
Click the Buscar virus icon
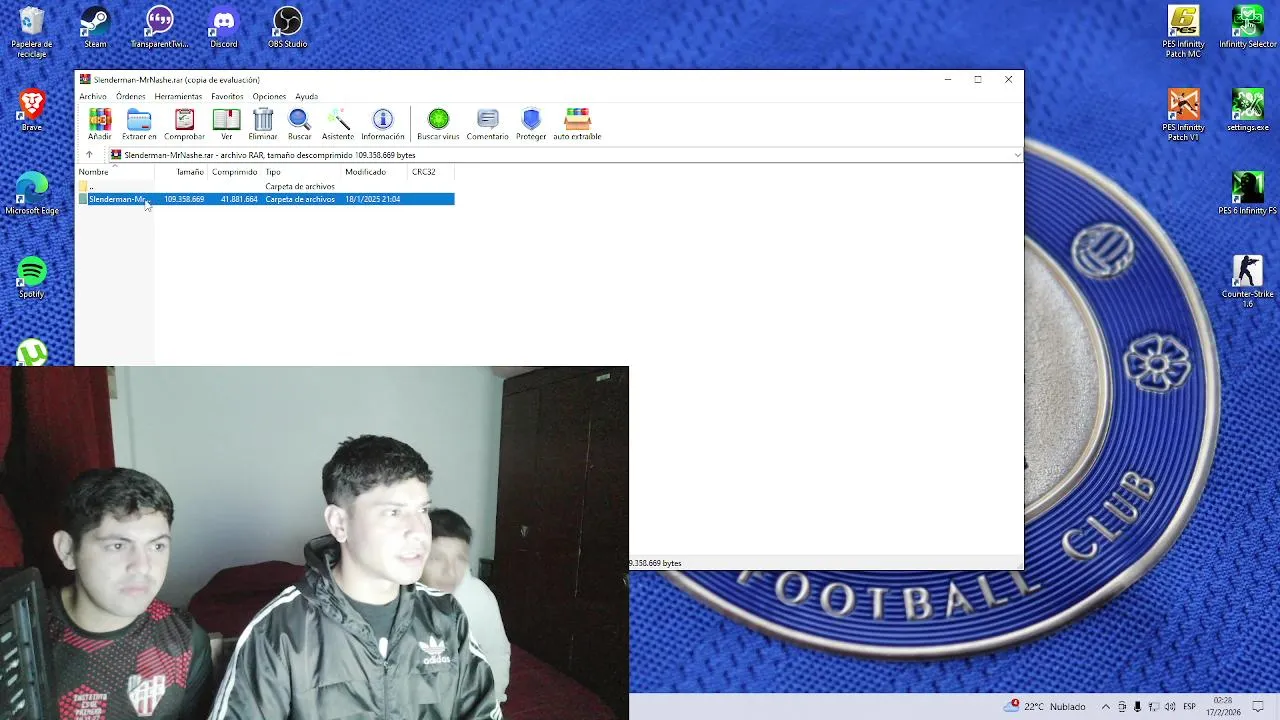pos(438,124)
